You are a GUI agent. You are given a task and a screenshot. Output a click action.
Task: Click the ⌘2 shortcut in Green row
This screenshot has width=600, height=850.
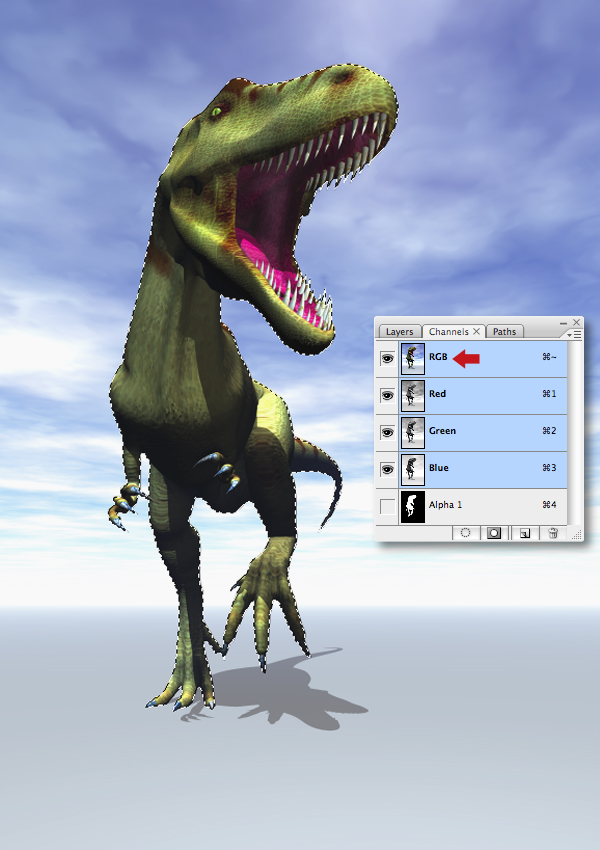pyautogui.click(x=549, y=430)
